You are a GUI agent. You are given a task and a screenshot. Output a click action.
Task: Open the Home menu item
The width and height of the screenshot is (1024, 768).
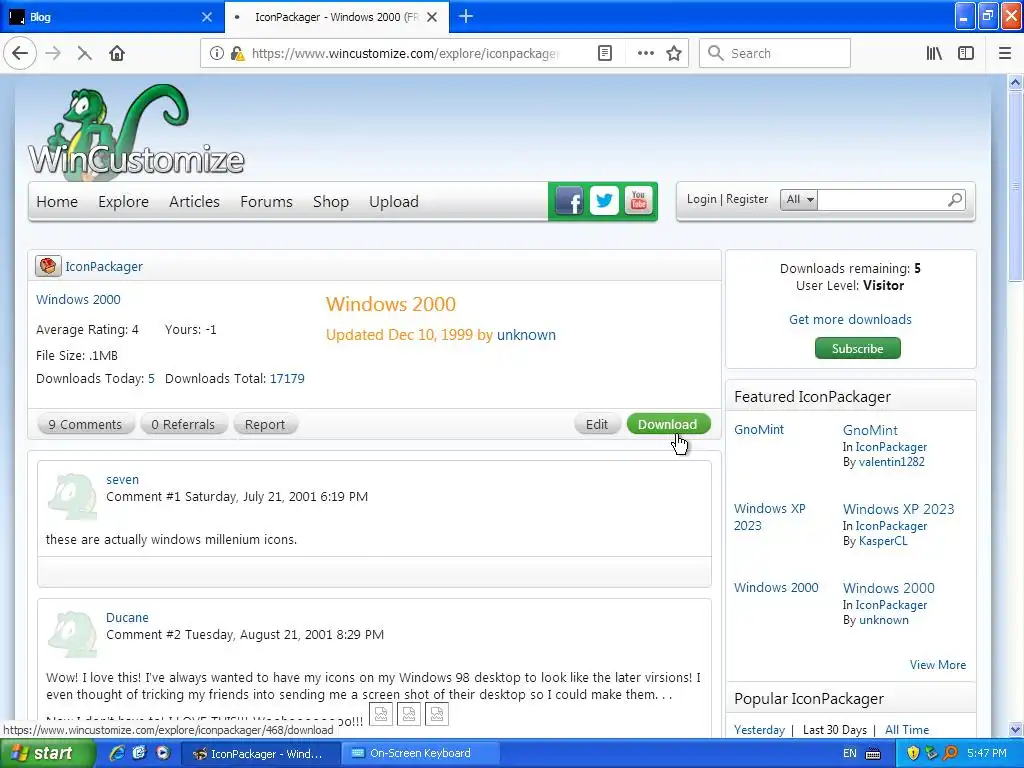pyautogui.click(x=57, y=202)
